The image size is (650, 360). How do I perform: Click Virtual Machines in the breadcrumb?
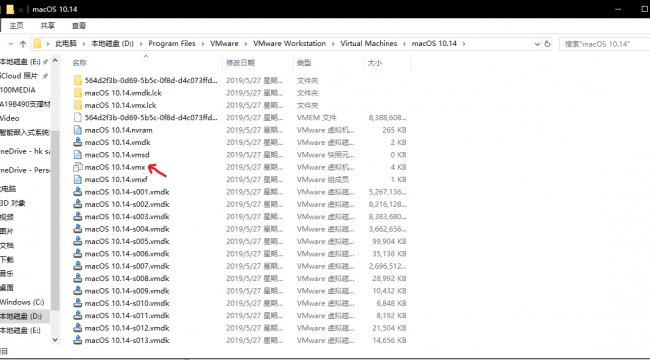coord(369,44)
